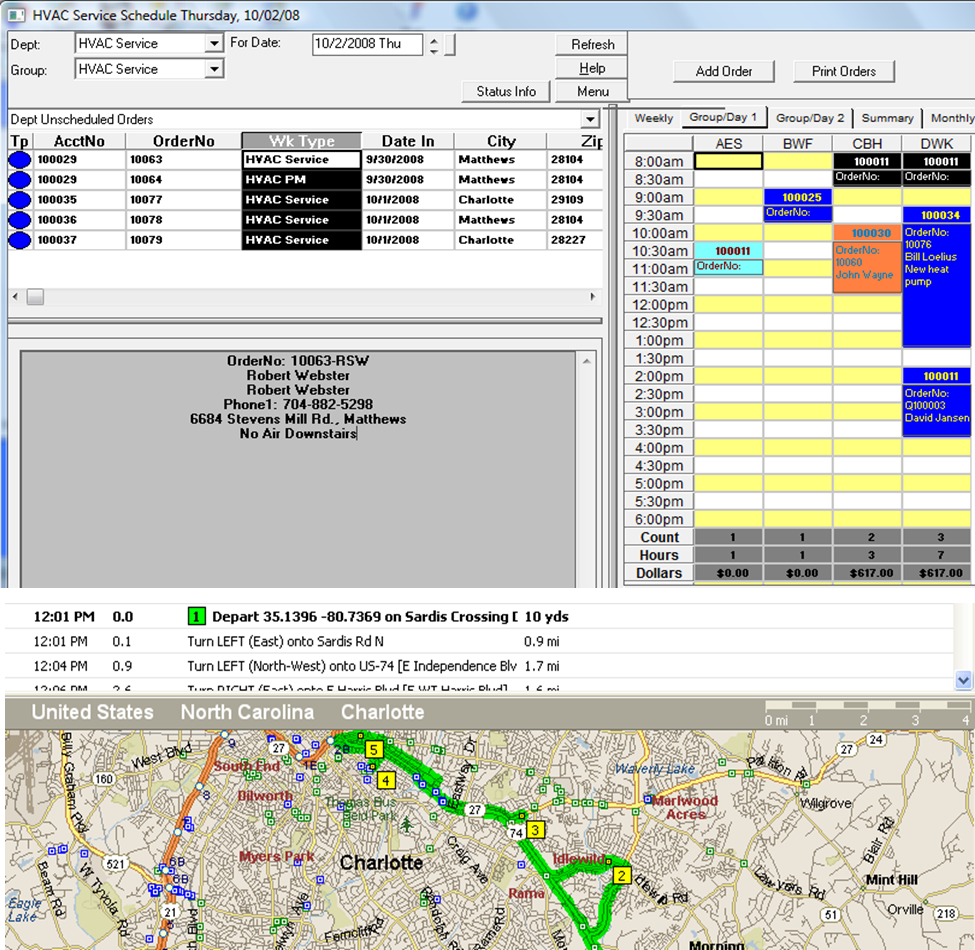Click the blue circle icon for order 10063
The image size is (975, 950).
[x=20, y=160]
